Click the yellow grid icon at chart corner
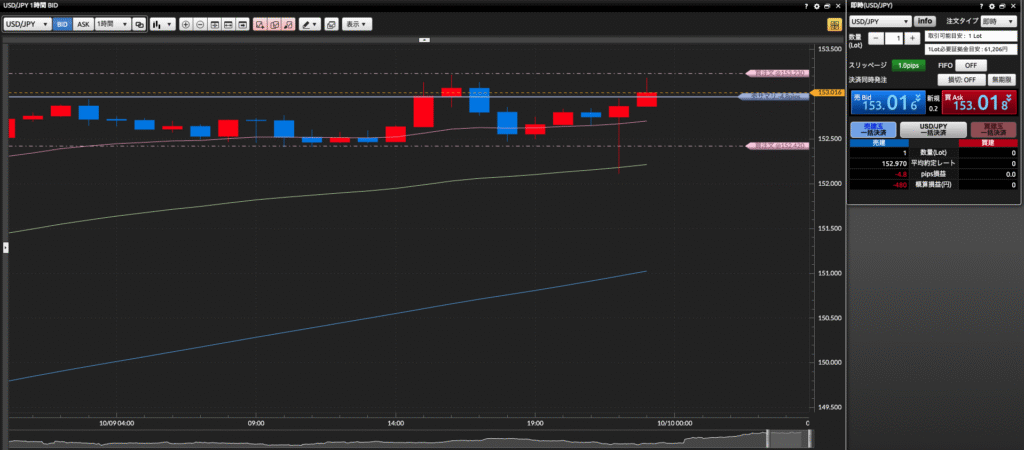This screenshot has width=1024, height=450. (833, 24)
